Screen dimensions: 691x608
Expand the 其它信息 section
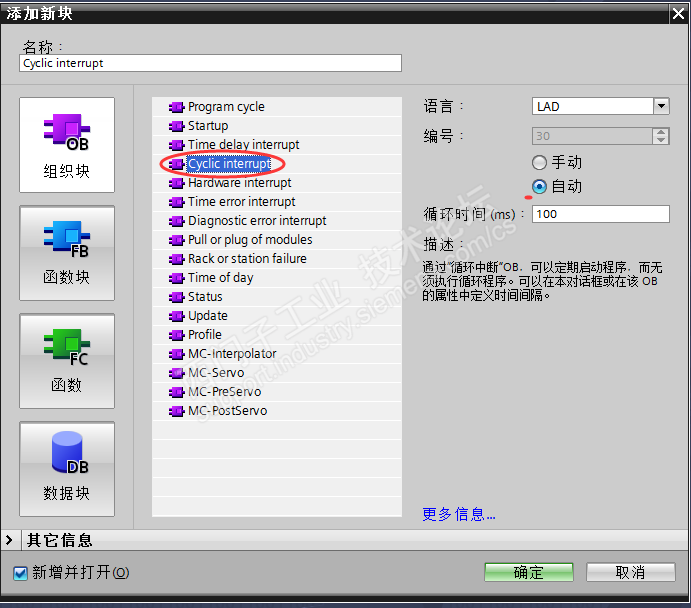9,540
